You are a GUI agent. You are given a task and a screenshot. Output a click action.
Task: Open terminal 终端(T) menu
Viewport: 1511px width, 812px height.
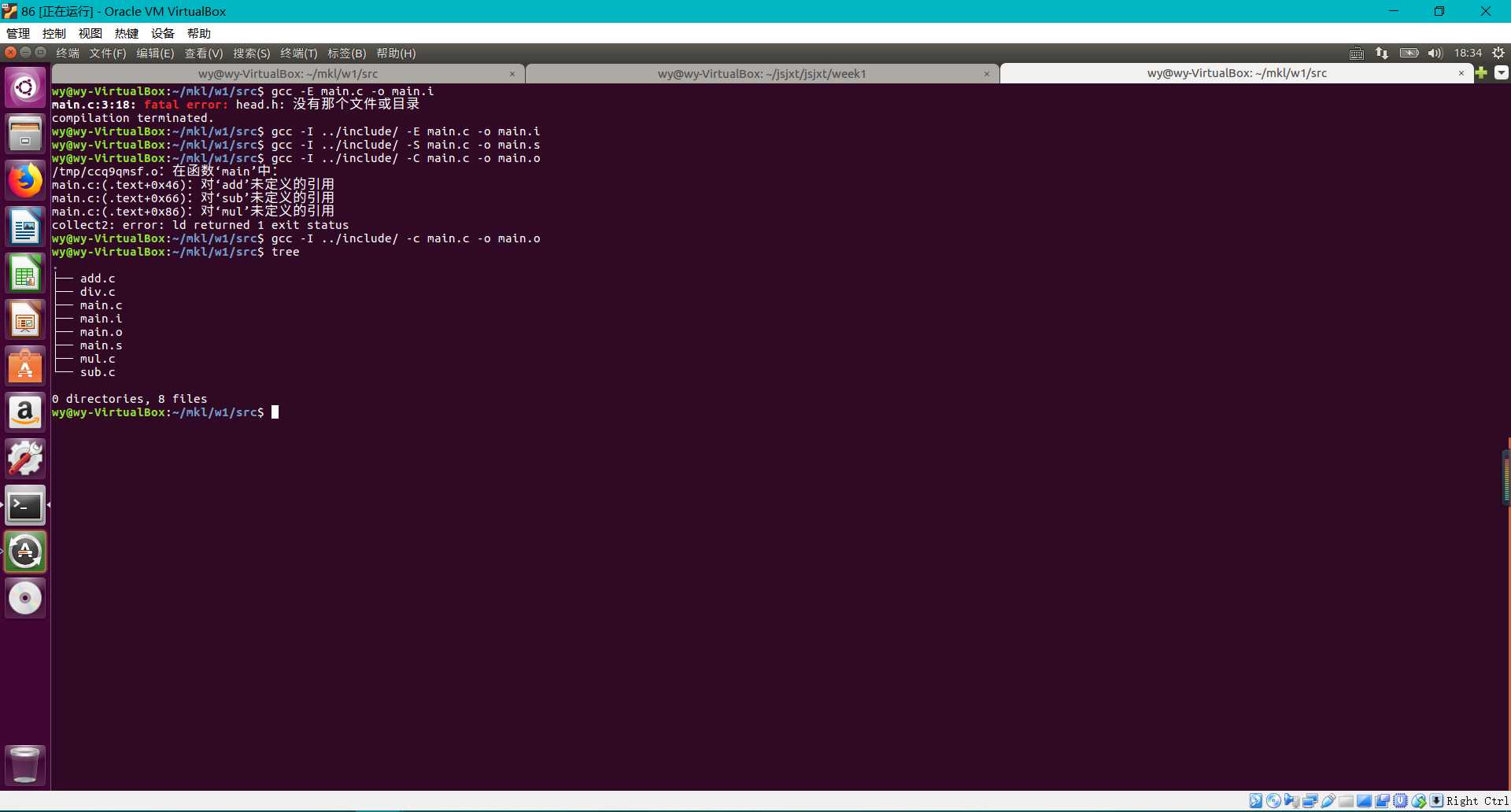click(x=299, y=53)
